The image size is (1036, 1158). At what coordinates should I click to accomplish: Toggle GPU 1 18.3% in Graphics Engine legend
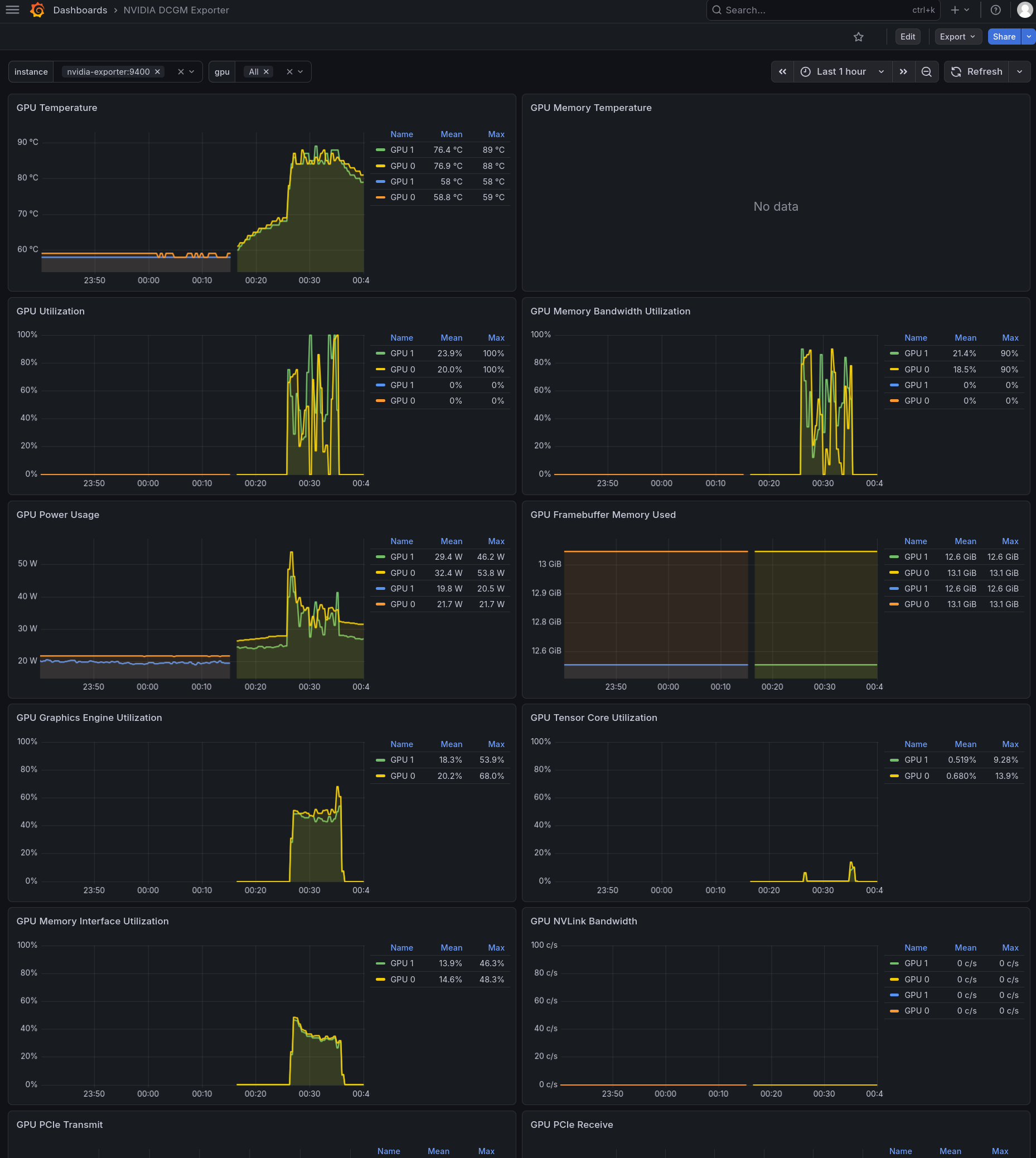[402, 760]
